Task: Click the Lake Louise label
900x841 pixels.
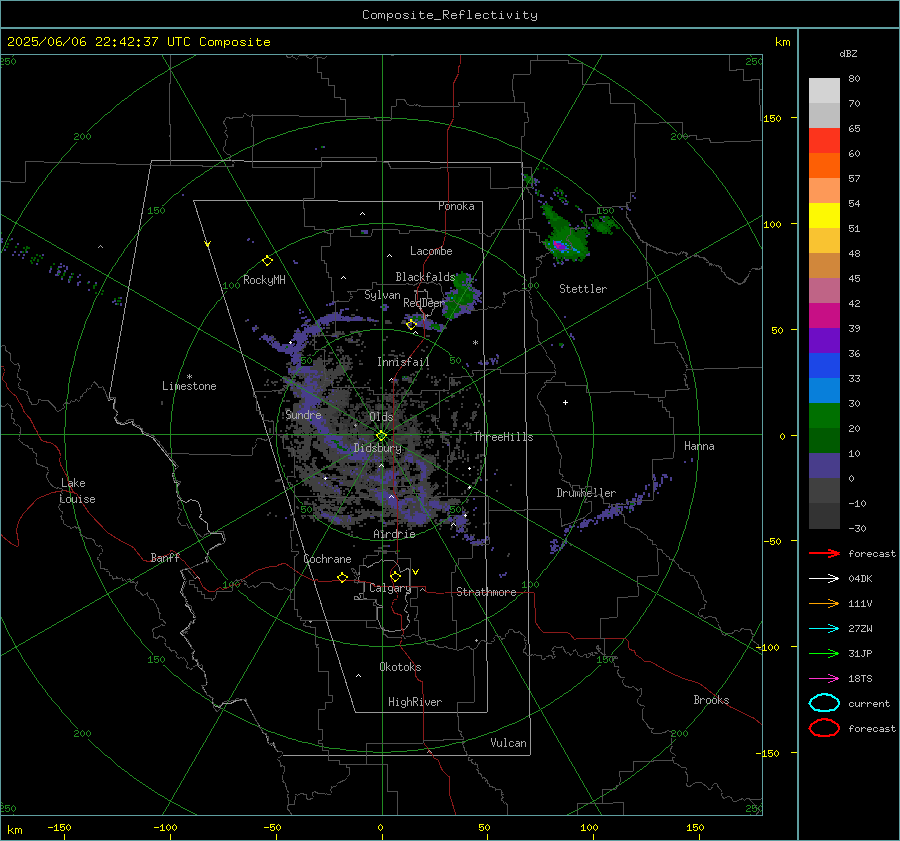Action: coord(77,491)
